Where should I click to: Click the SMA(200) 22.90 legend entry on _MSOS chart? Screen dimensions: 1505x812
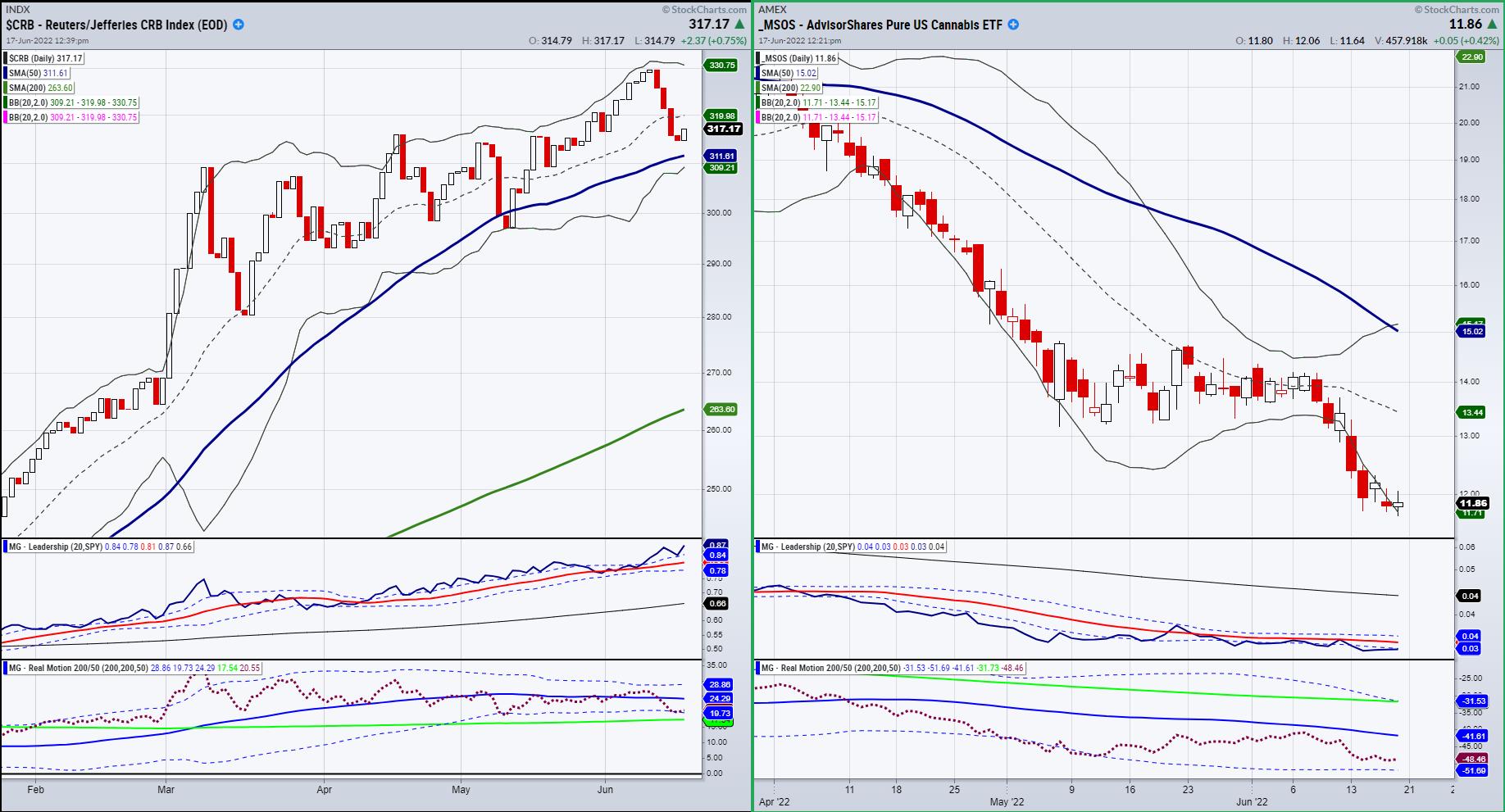pyautogui.click(x=789, y=88)
